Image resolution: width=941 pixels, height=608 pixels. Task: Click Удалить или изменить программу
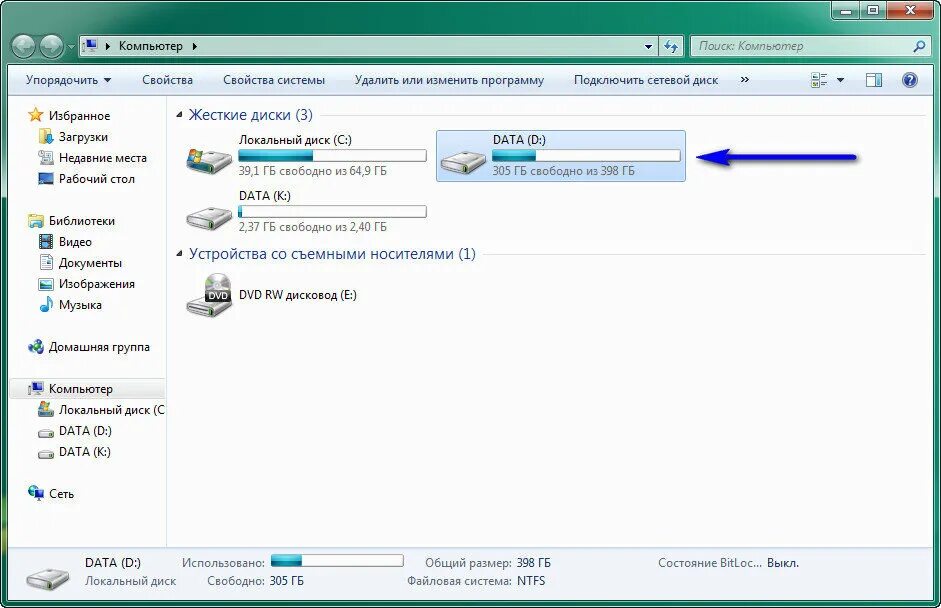449,80
